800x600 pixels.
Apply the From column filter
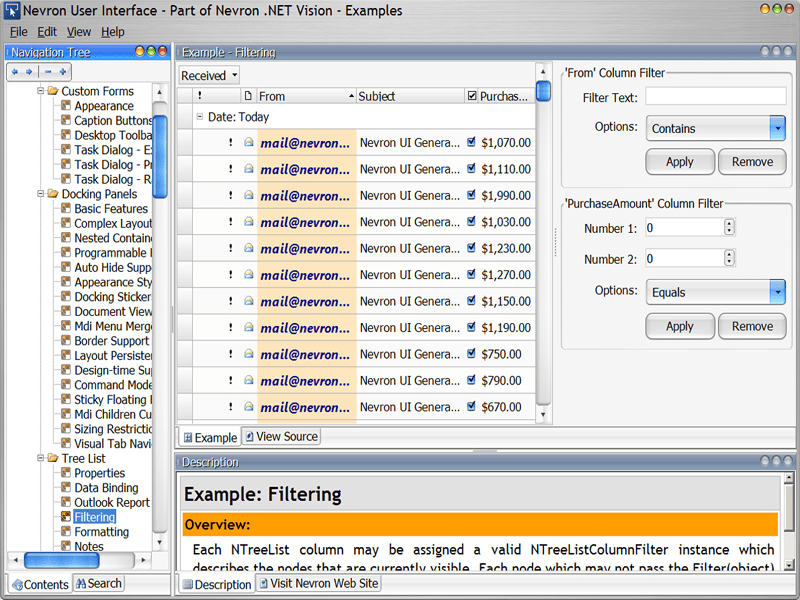[x=680, y=162]
